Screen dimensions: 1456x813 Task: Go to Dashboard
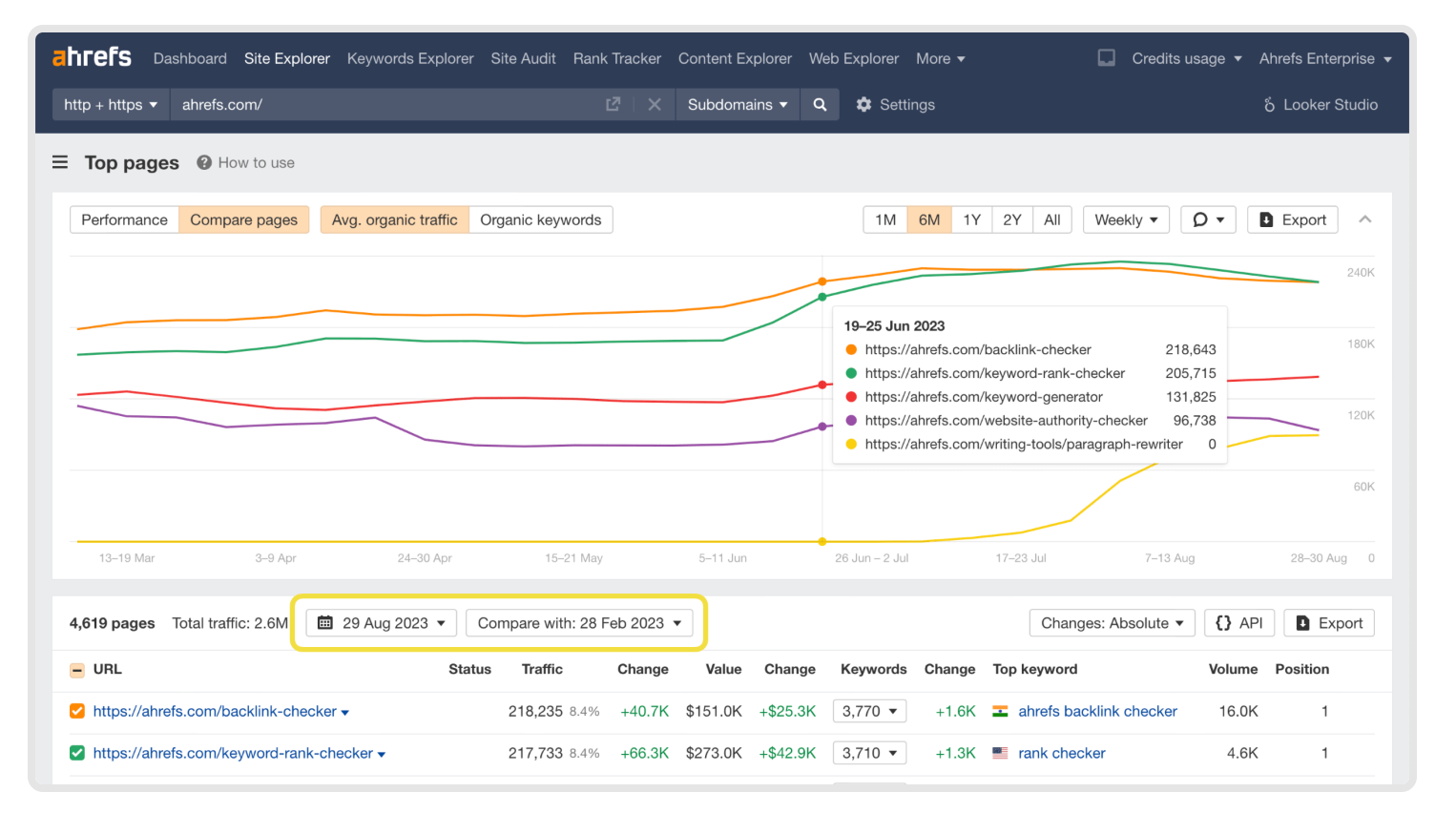click(x=190, y=58)
